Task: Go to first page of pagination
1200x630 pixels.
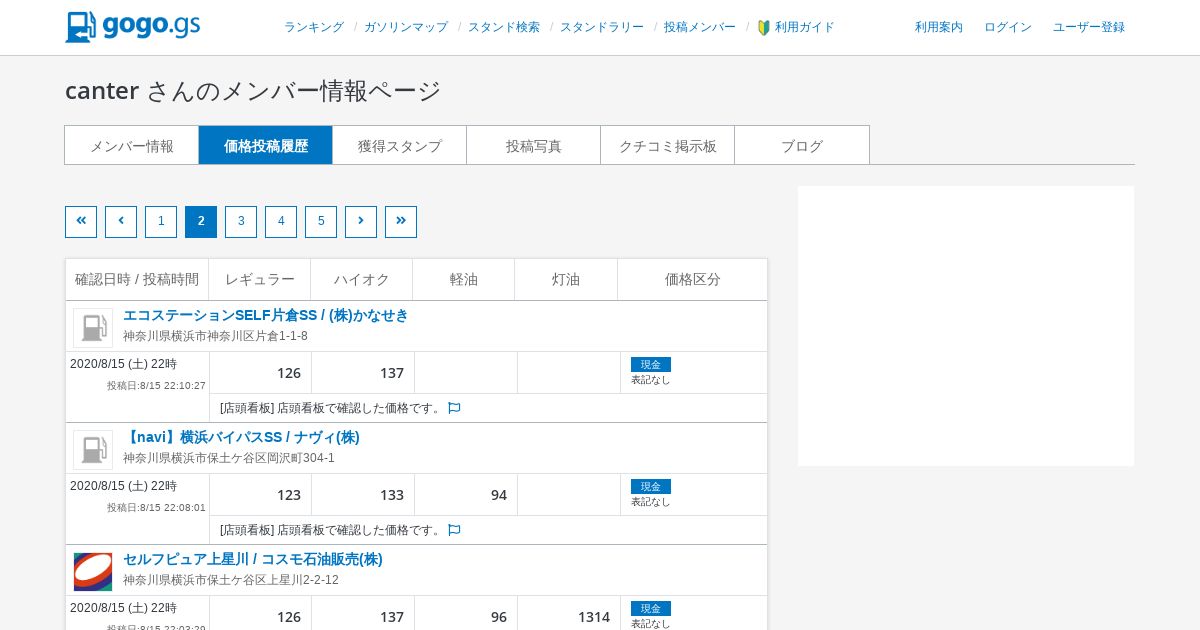Action: pos(81,222)
